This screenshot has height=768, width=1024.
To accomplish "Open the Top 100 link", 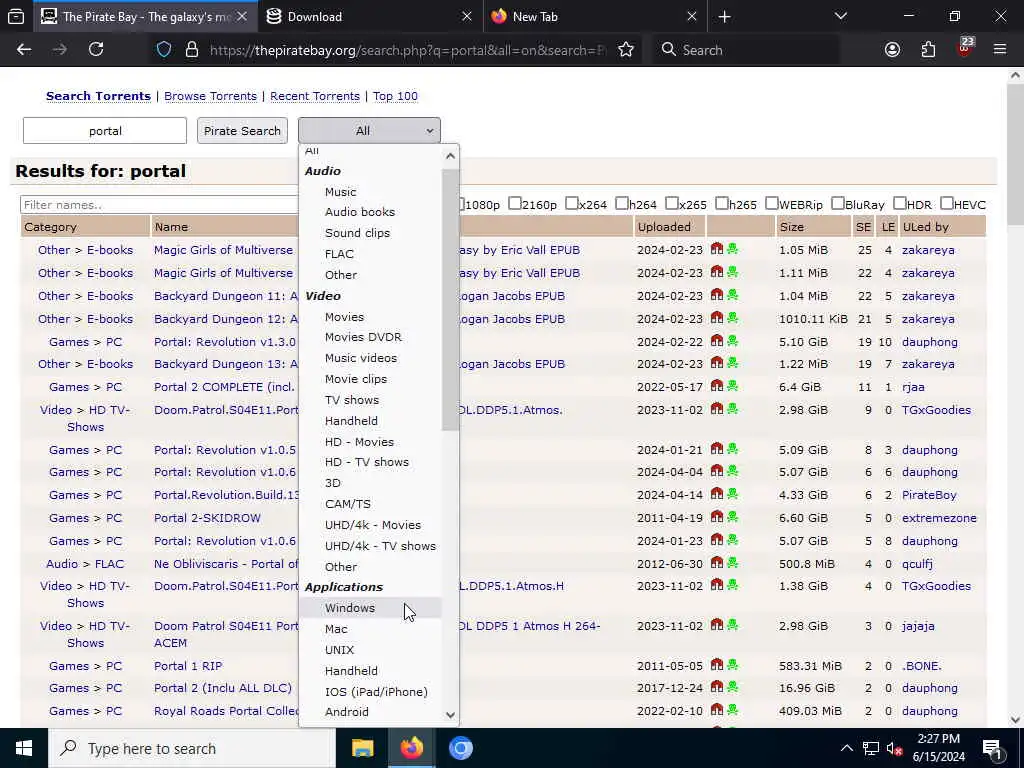I will point(395,96).
